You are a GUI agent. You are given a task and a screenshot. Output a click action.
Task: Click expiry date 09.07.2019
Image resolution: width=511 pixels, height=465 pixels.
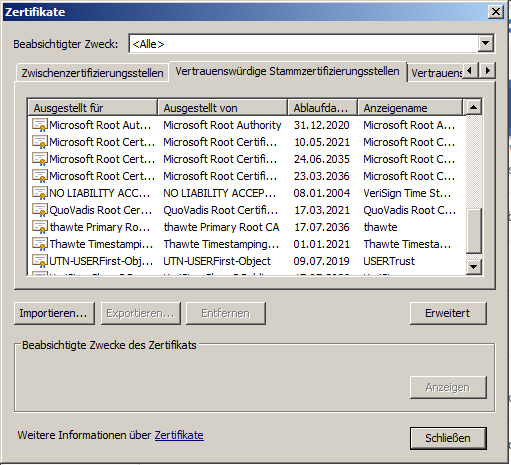click(322, 261)
